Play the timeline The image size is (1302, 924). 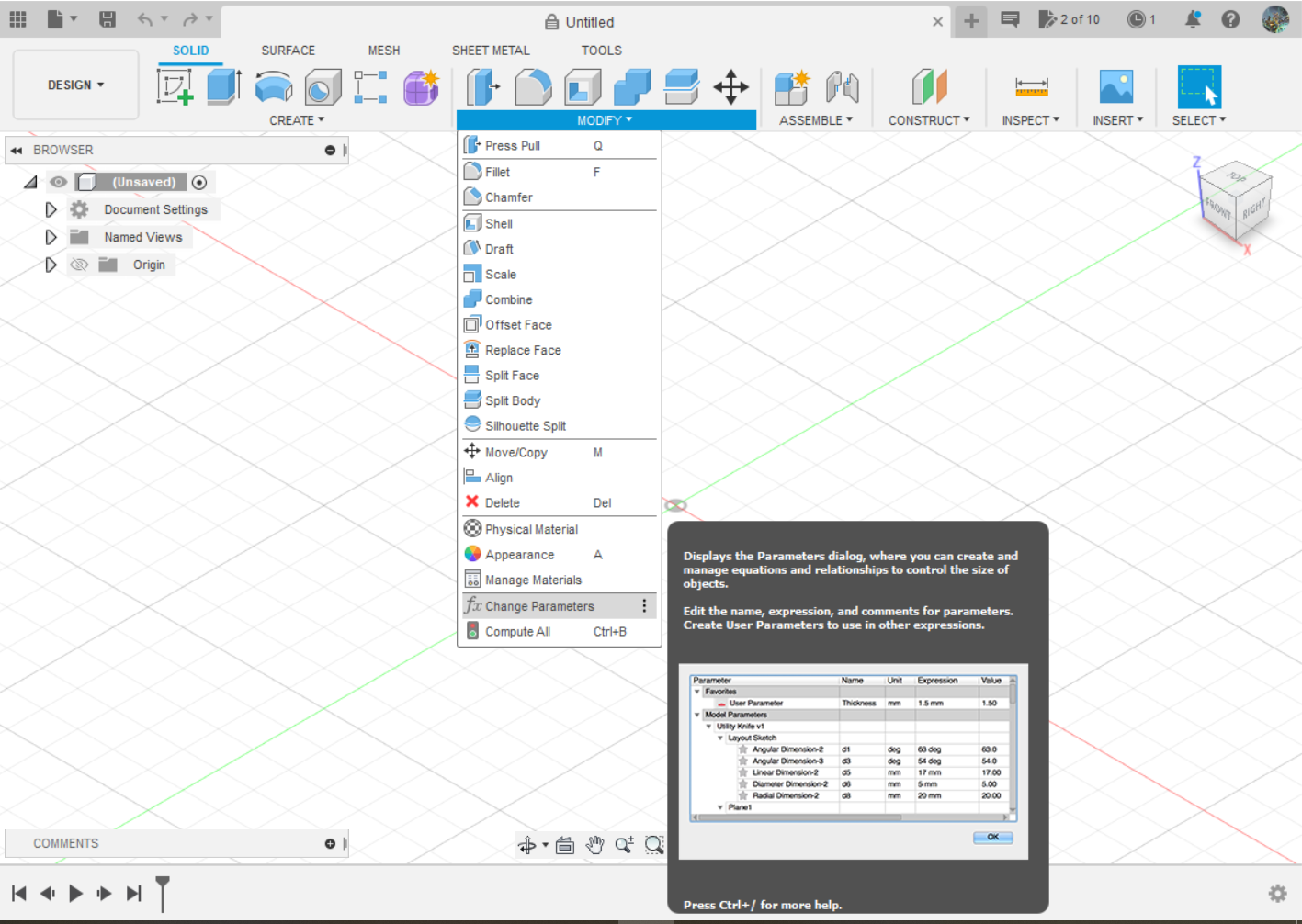(x=75, y=893)
